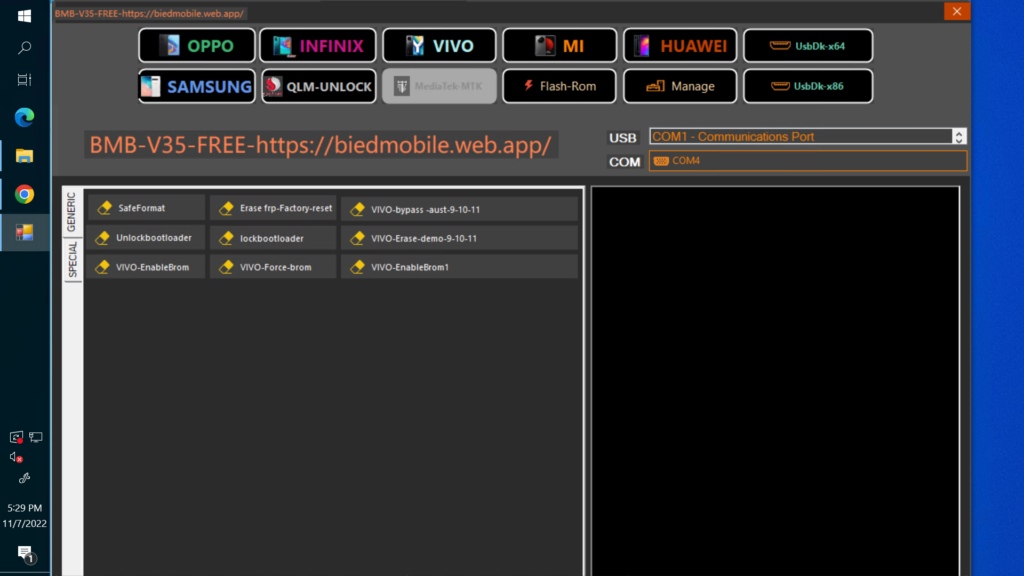Screen dimensions: 1024x576
Task: Open Windows taskbar search
Action: pyautogui.click(x=25, y=48)
